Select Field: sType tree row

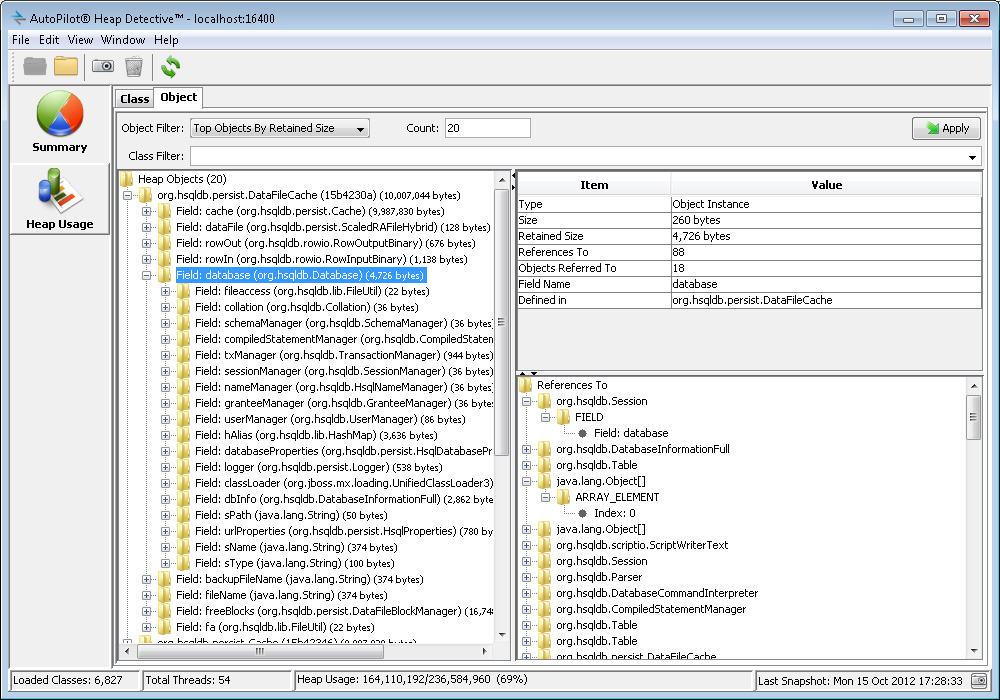click(x=295, y=564)
